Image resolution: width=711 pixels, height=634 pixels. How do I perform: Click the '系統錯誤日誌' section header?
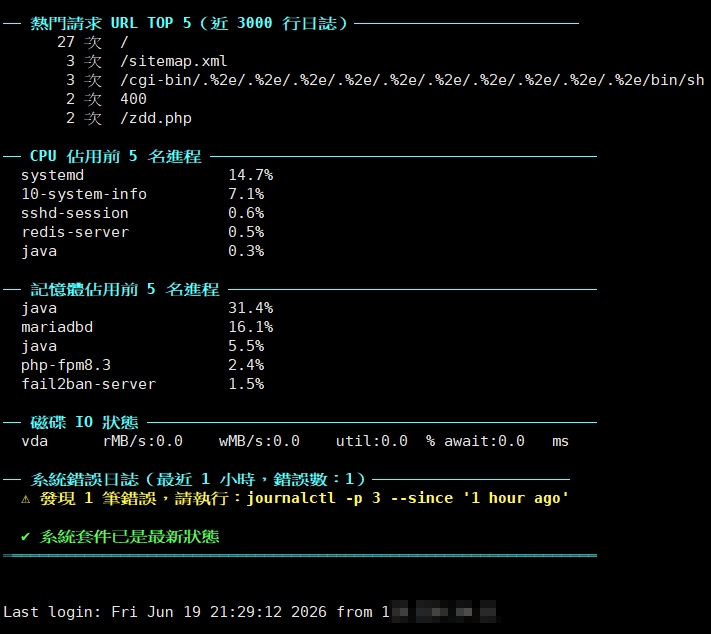click(x=198, y=479)
